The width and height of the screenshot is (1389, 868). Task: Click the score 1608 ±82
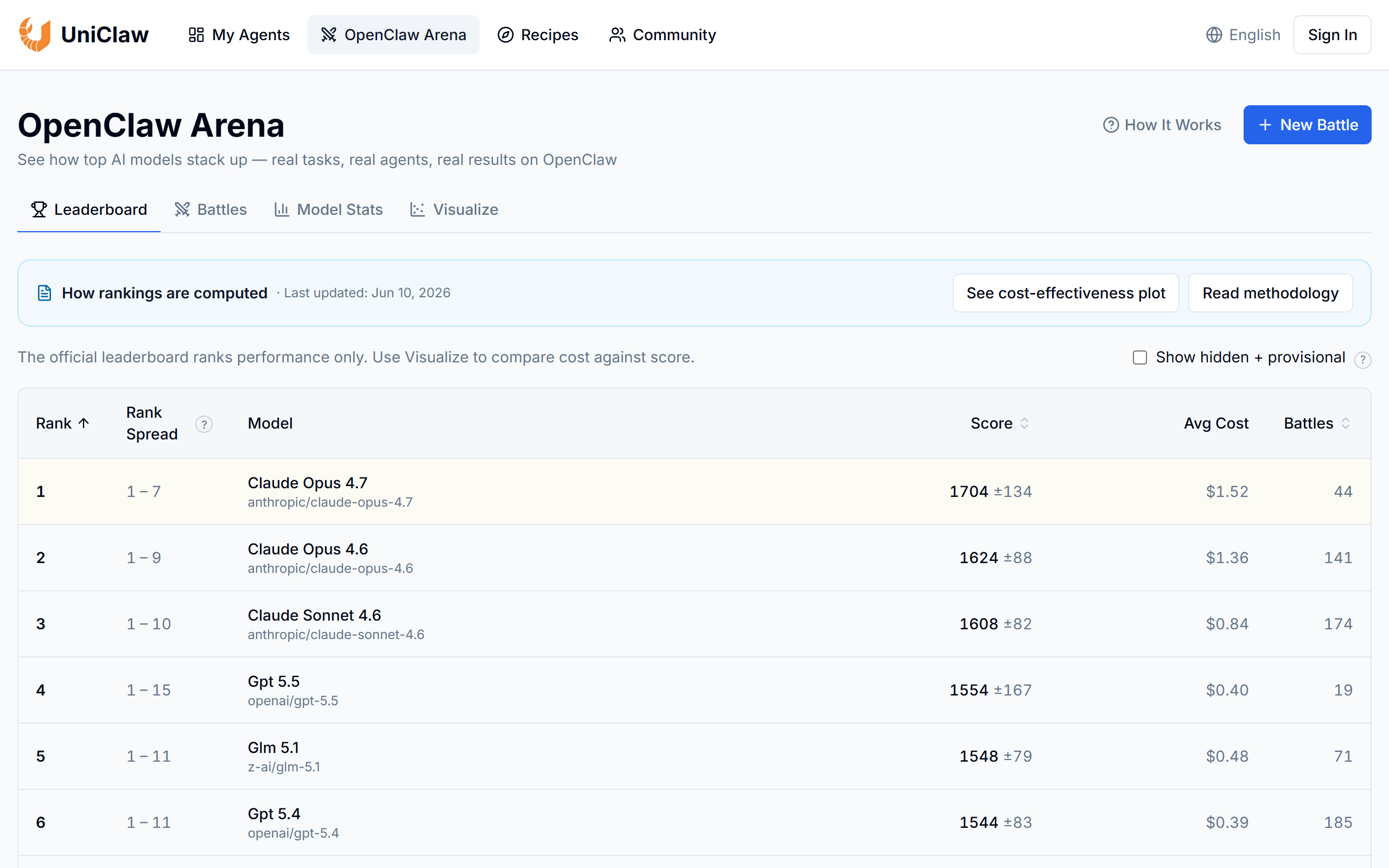click(x=996, y=624)
